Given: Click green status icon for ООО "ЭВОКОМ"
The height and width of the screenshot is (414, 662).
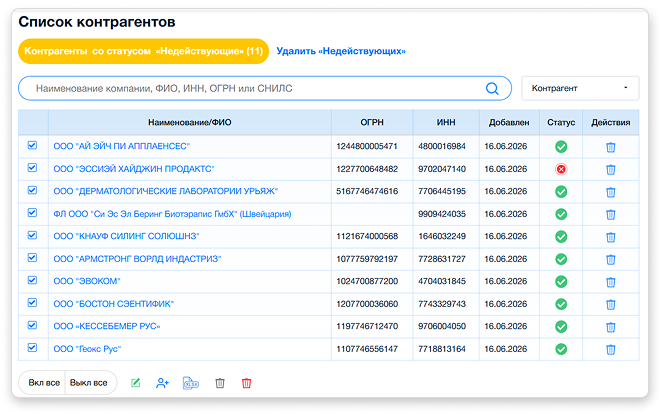Looking at the screenshot, I should (x=561, y=281).
